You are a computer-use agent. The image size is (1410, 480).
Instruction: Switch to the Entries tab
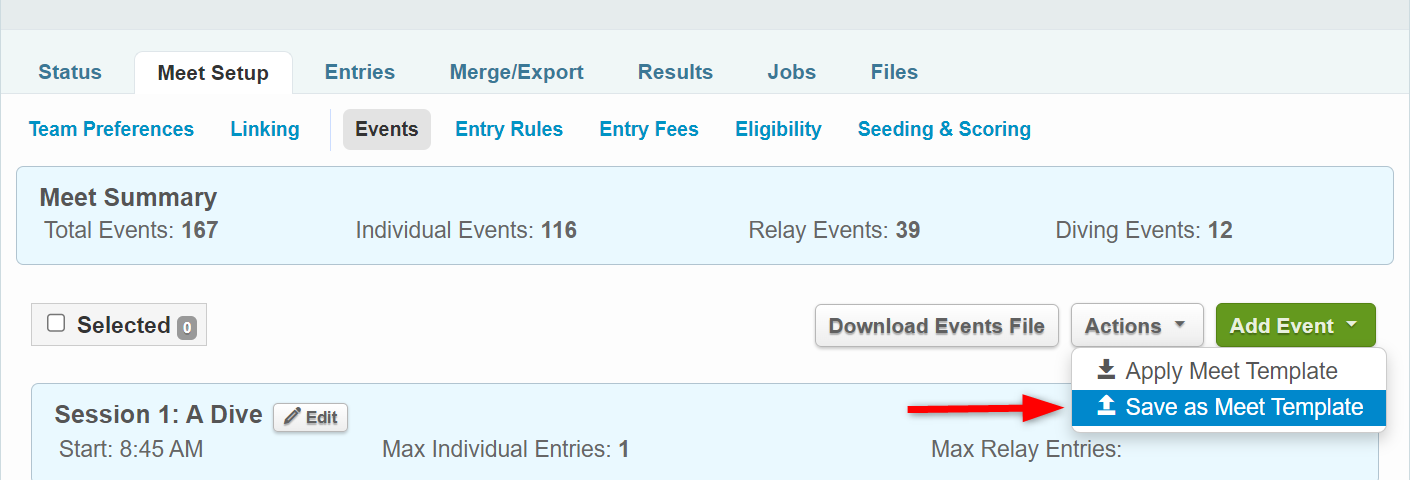tap(360, 72)
